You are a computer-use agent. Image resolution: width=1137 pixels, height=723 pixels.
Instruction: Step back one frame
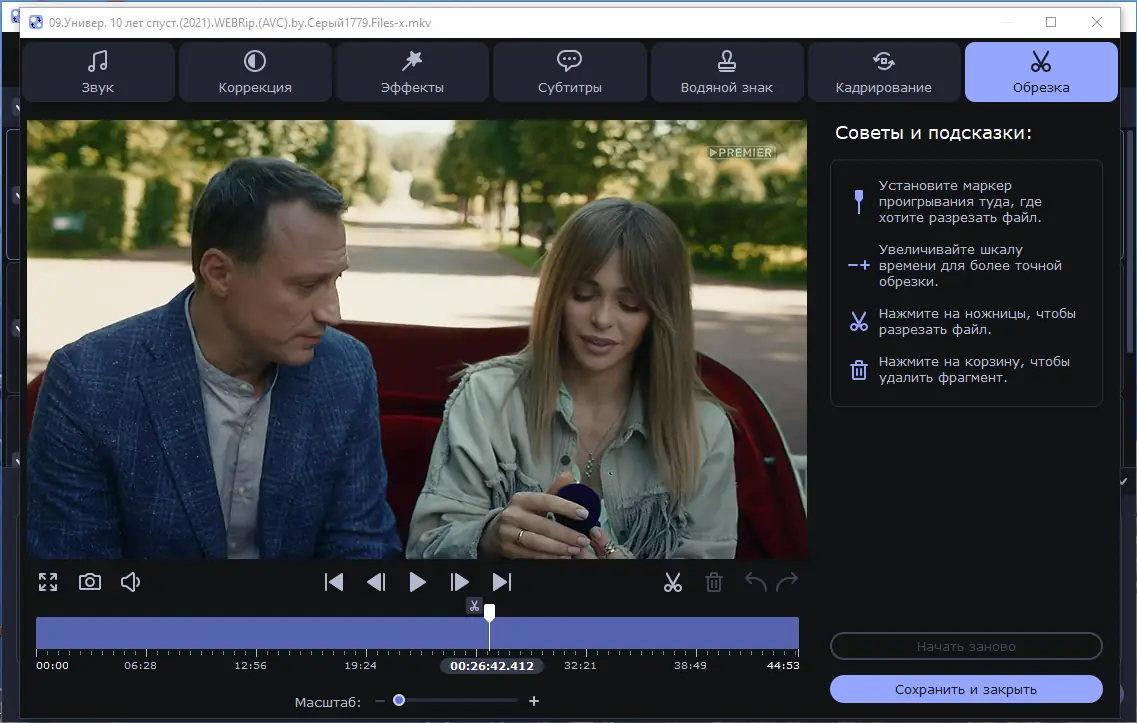(x=376, y=582)
